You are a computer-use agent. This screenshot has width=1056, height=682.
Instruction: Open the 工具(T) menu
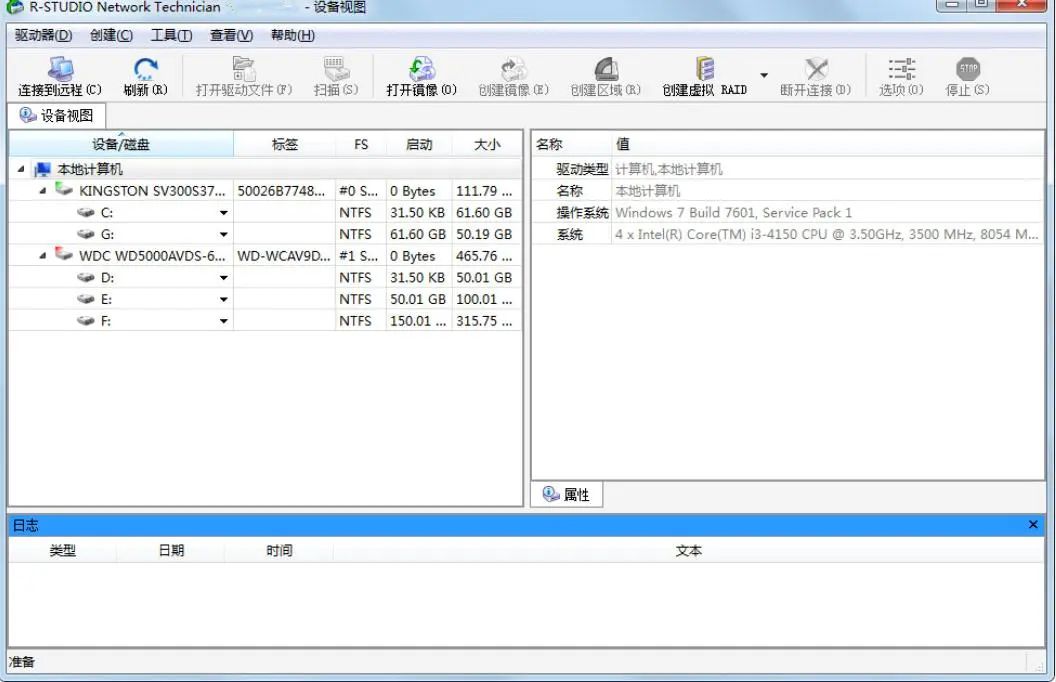pos(171,35)
